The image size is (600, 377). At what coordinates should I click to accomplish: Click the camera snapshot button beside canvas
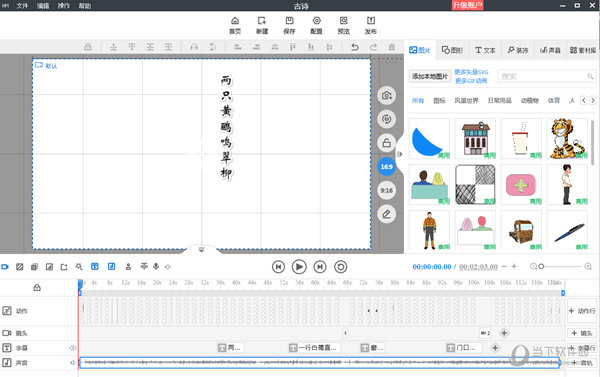tap(386, 96)
